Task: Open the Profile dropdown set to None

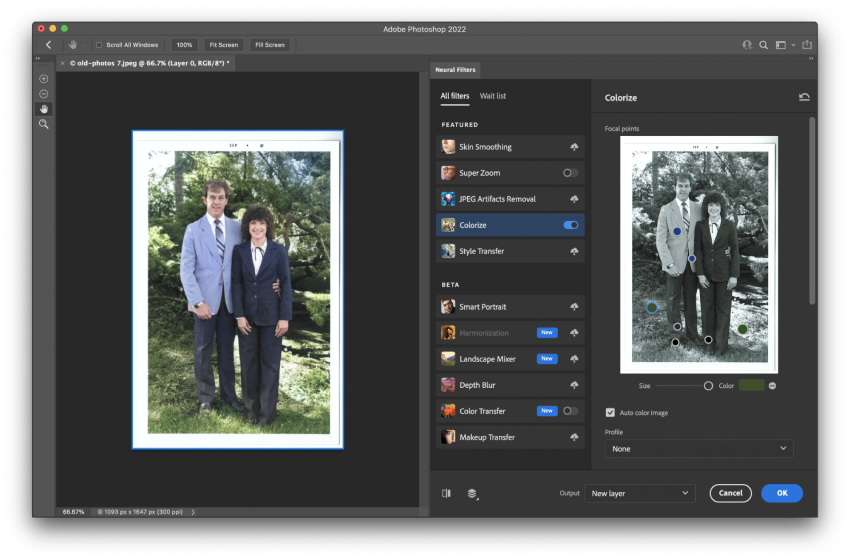Action: (699, 449)
